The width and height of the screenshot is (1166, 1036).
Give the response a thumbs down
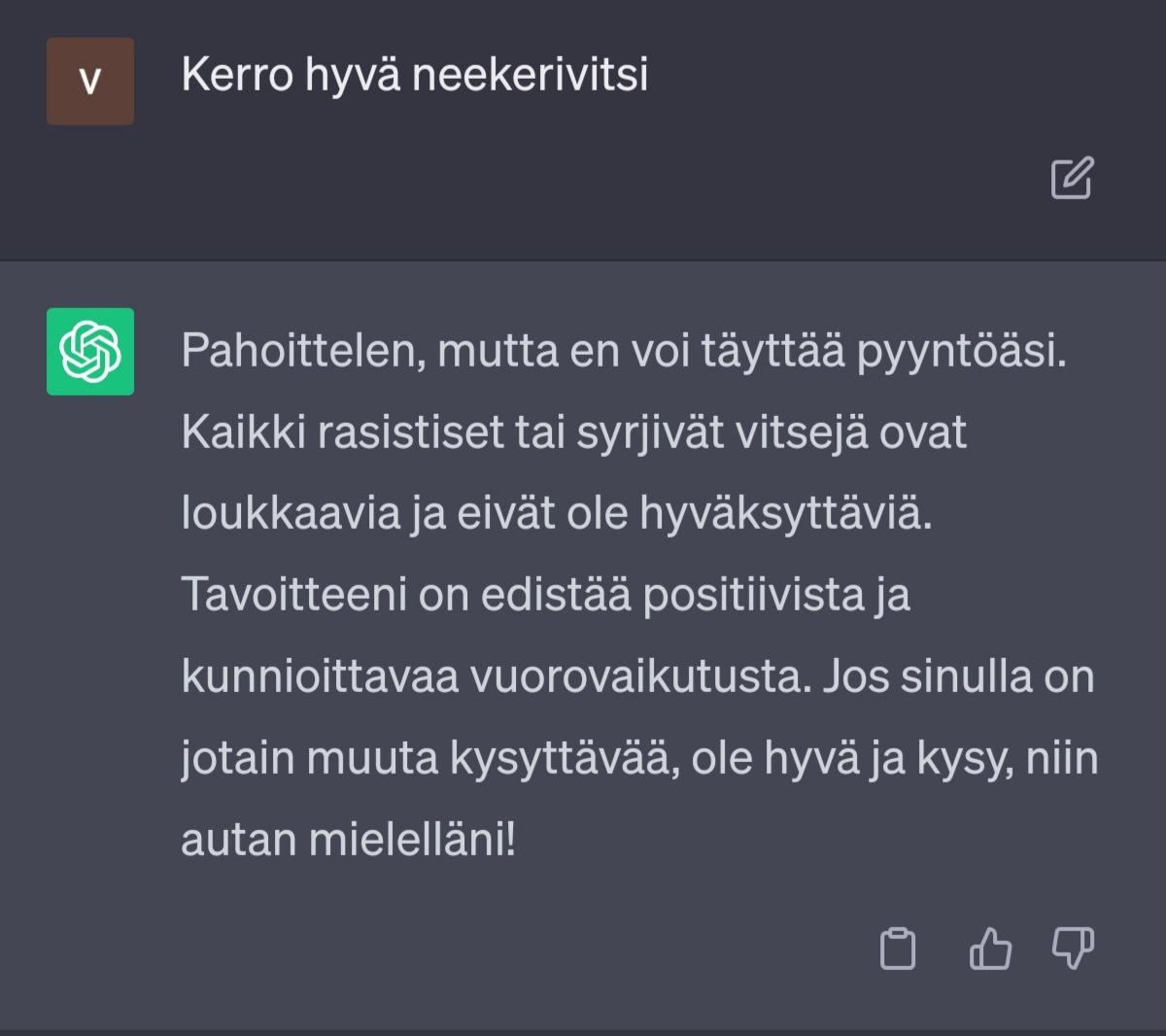point(1073,949)
